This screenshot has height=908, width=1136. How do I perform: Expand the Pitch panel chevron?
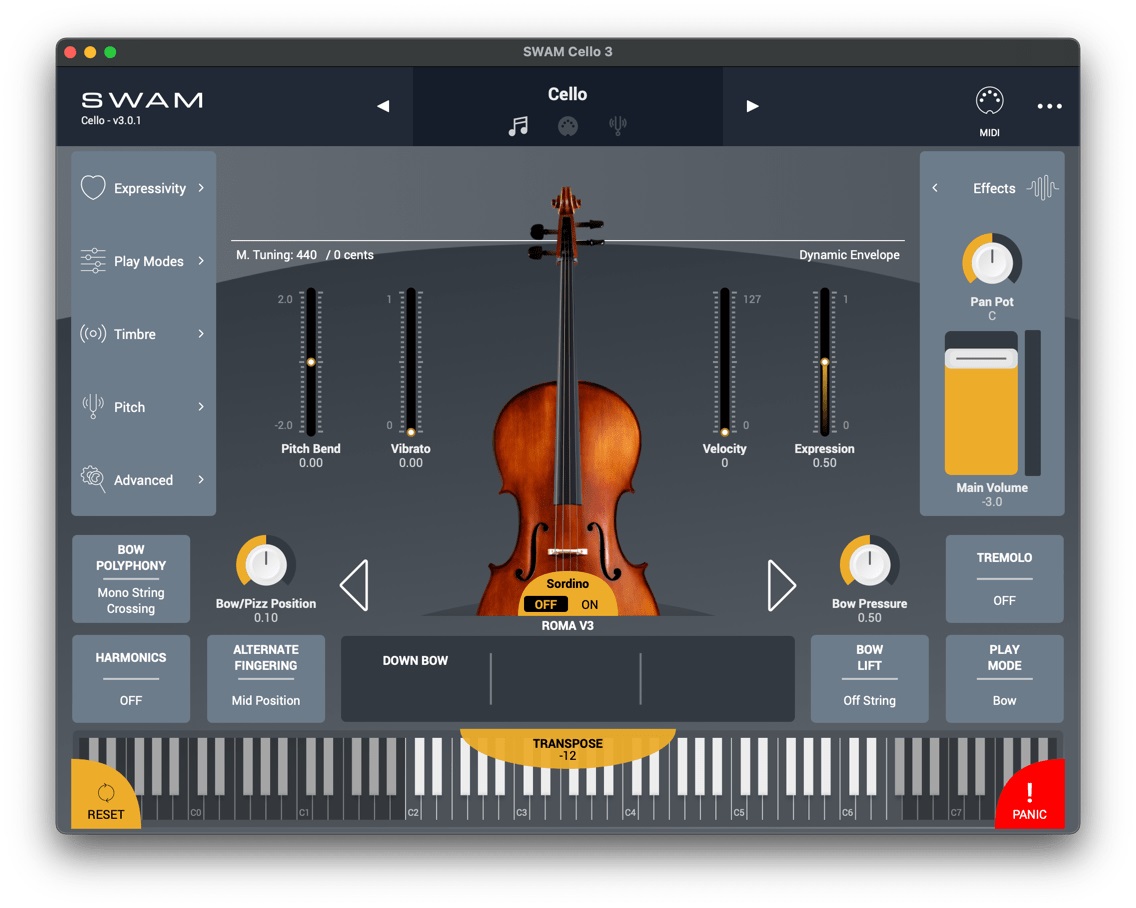click(201, 407)
